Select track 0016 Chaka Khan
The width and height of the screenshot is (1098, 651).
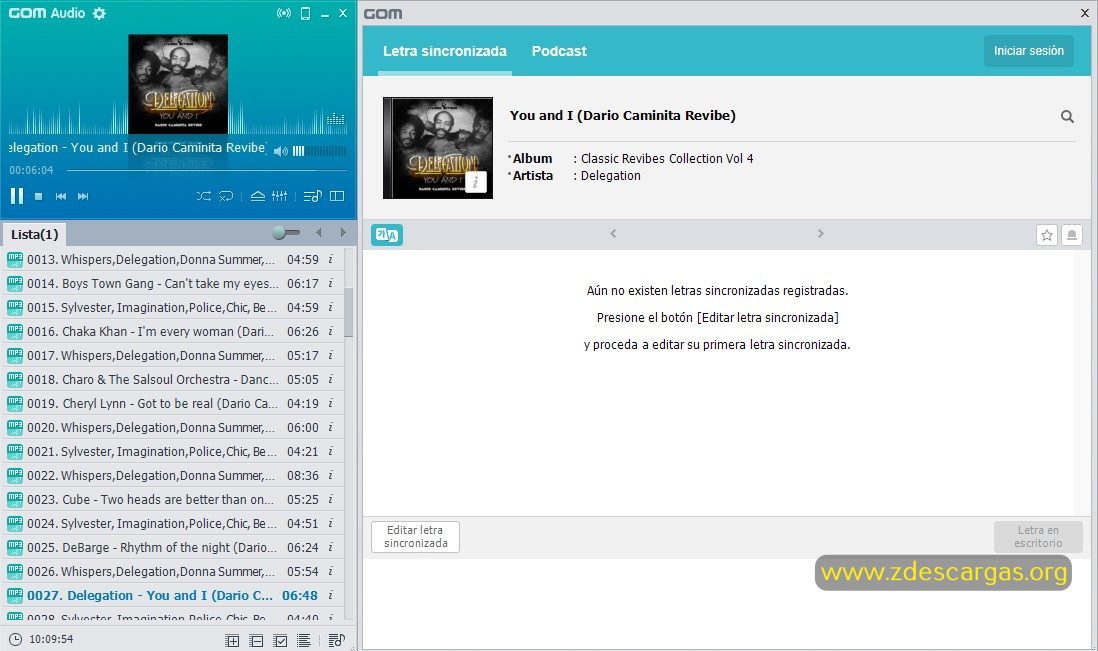pyautogui.click(x=173, y=332)
